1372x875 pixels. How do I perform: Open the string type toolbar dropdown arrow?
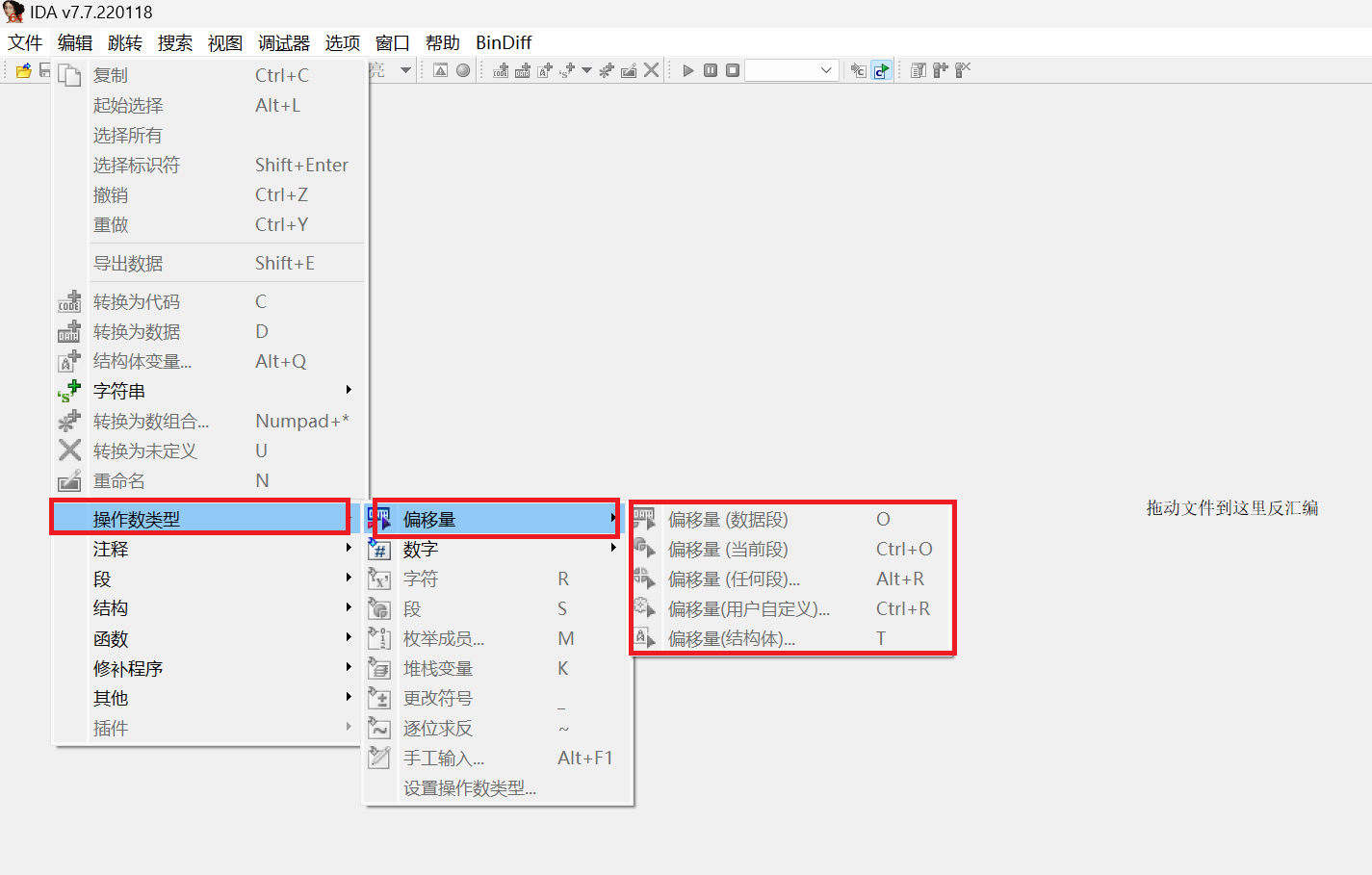[x=586, y=70]
